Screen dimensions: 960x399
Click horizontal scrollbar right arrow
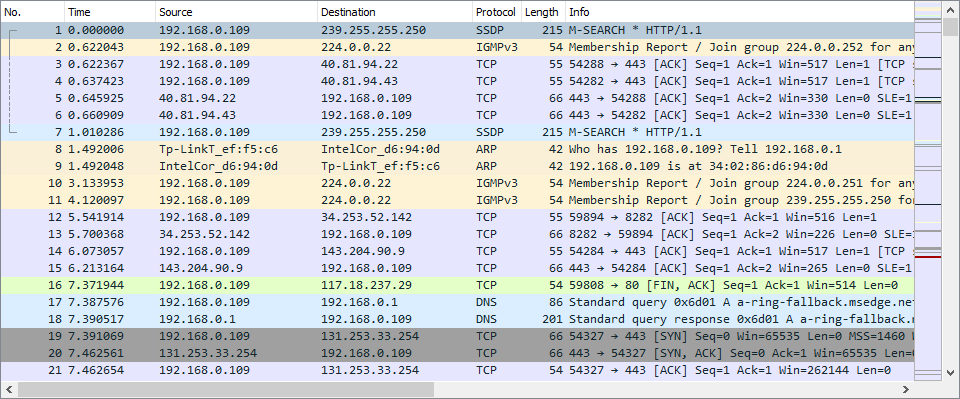click(906, 389)
